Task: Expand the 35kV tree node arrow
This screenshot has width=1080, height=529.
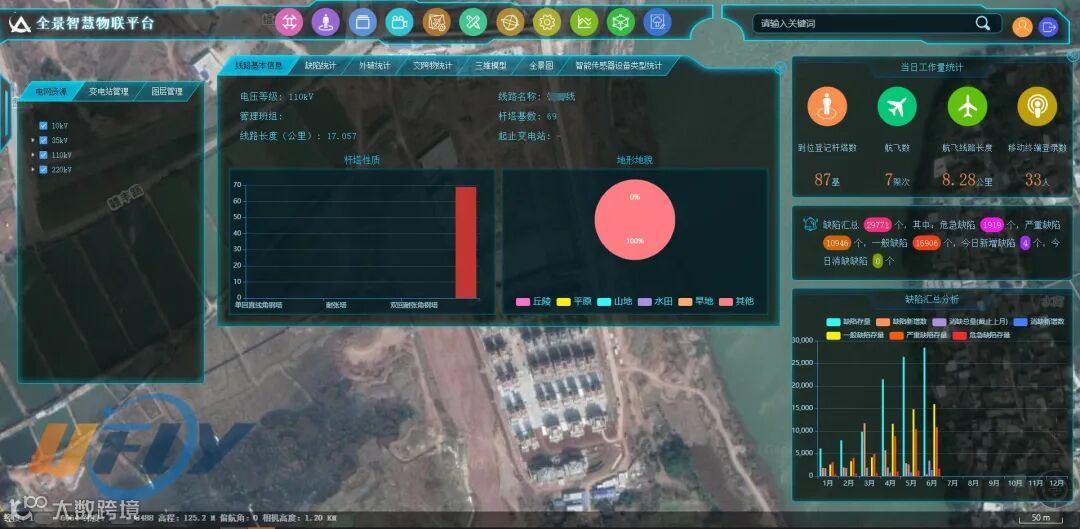Action: coord(32,141)
